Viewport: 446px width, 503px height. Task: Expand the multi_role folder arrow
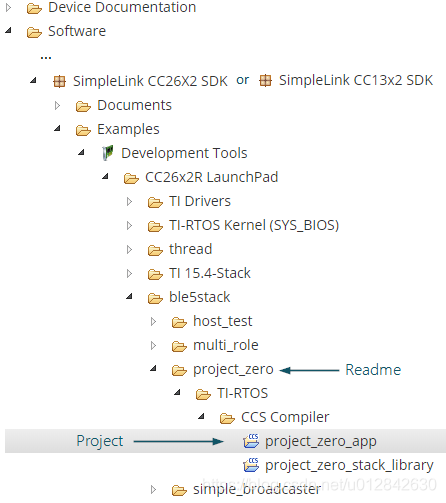click(x=153, y=345)
